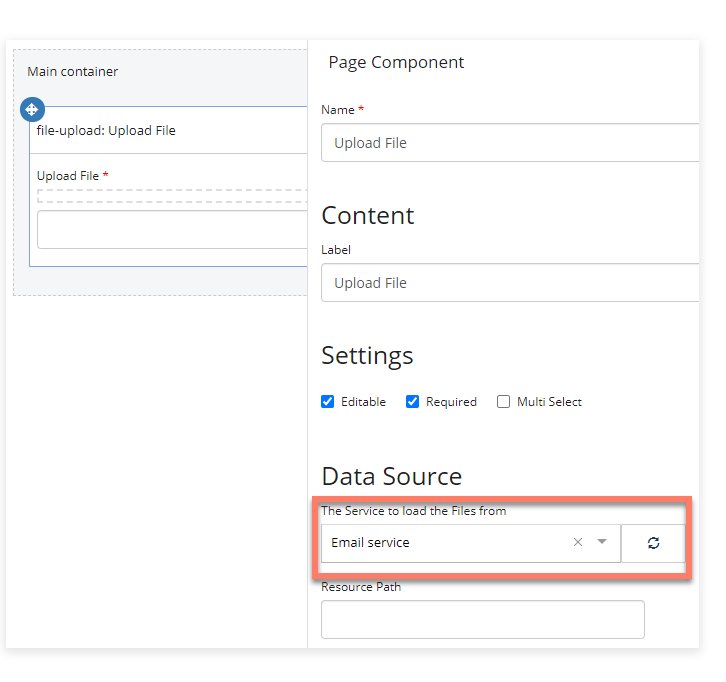Screen dimensions: 726x682
Task: Open the service dropdown arrow
Action: [601, 542]
